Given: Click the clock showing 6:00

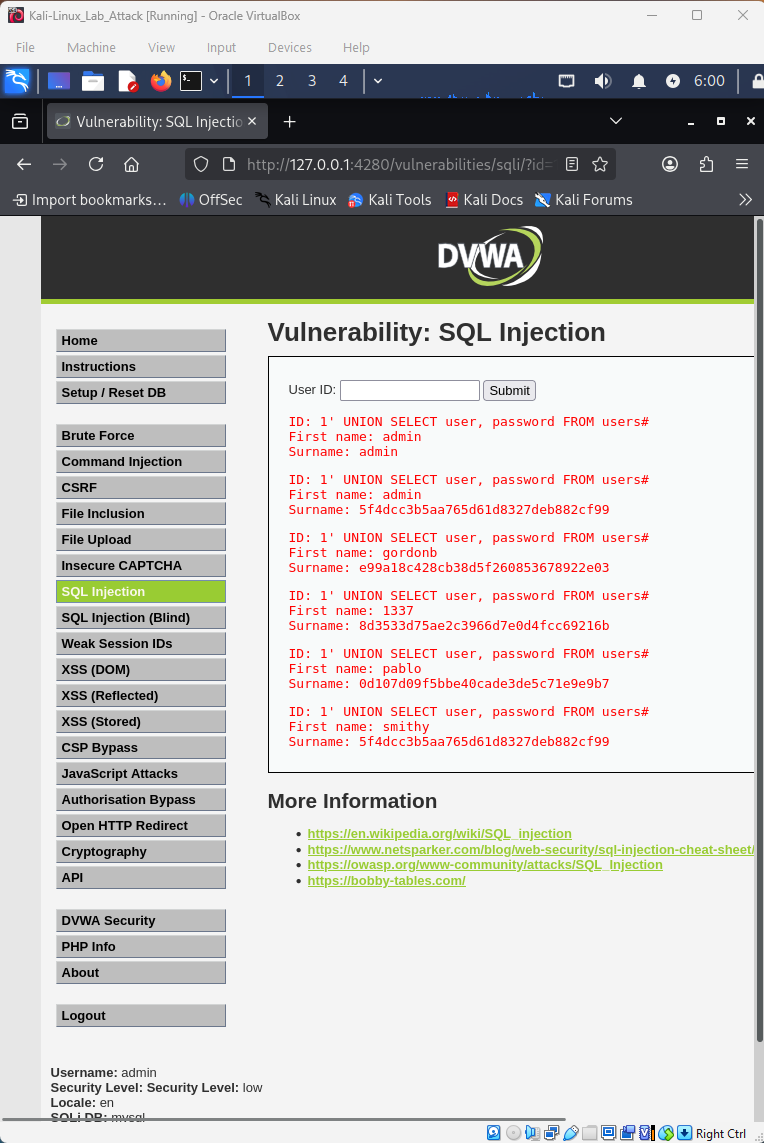Looking at the screenshot, I should click(x=709, y=81).
